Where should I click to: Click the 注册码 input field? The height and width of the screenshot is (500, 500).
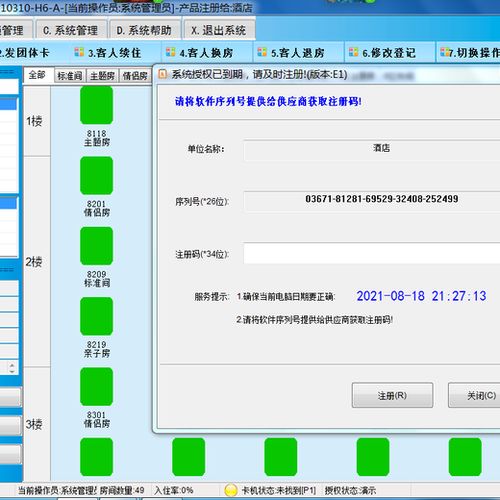[x=372, y=254]
